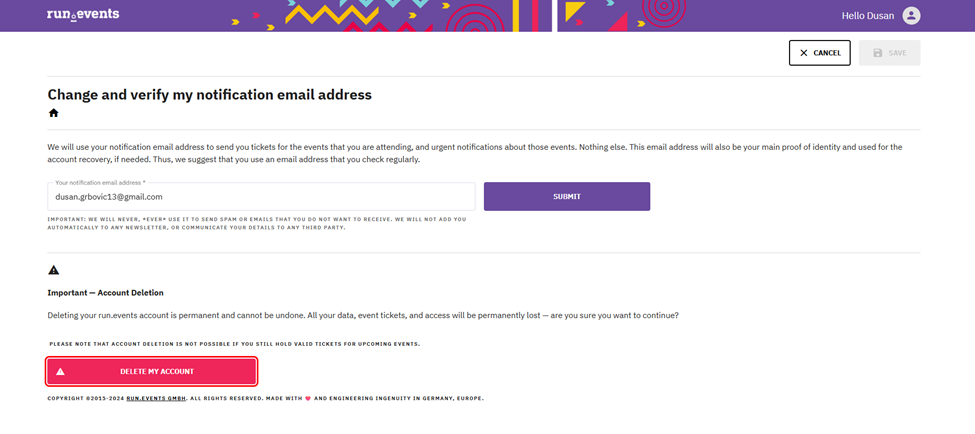Click the warning triangle above Account Deletion
This screenshot has width=975, height=434.
(x=54, y=270)
